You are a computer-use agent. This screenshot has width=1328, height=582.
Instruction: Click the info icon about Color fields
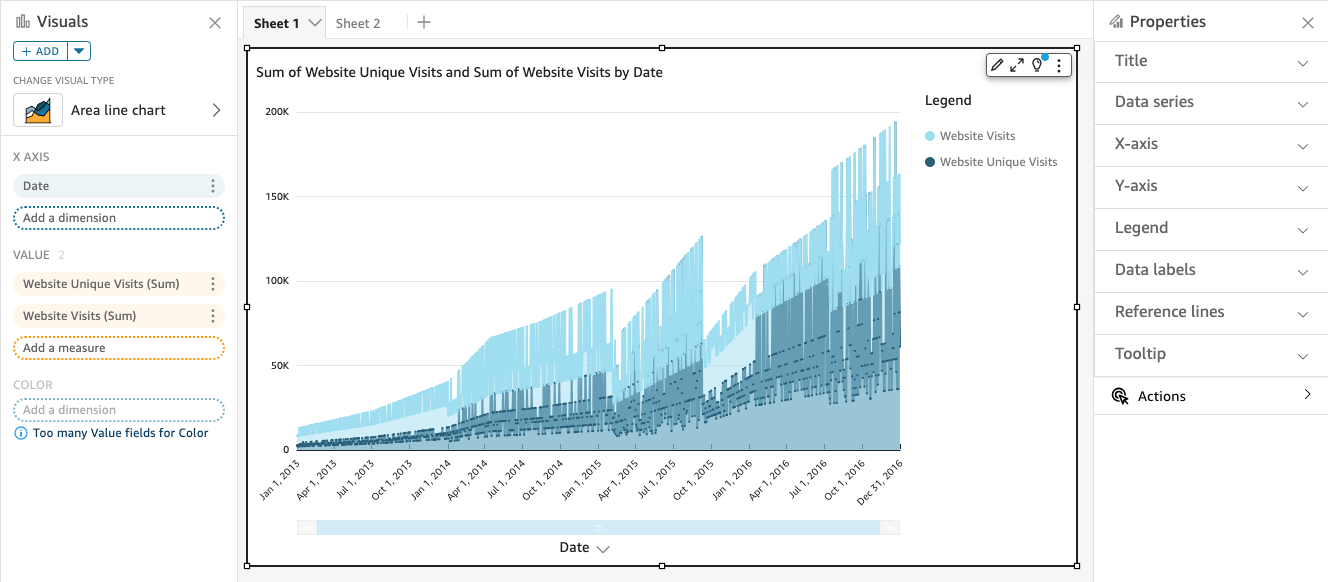[x=20, y=433]
